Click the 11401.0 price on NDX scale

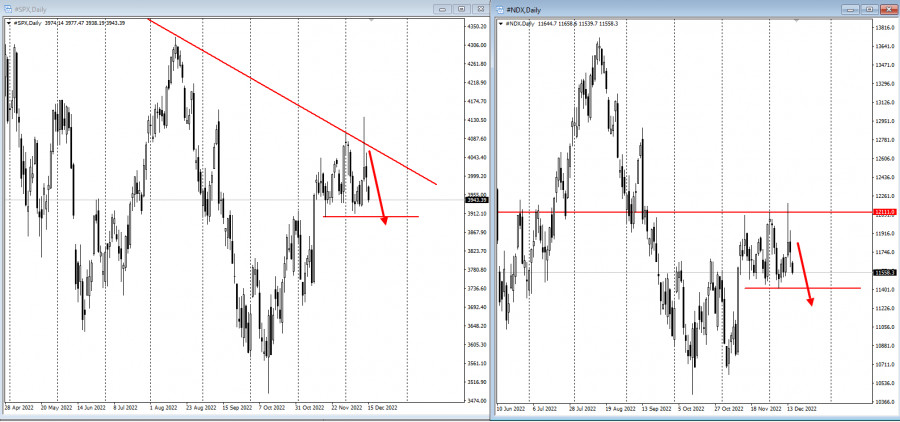885,289
